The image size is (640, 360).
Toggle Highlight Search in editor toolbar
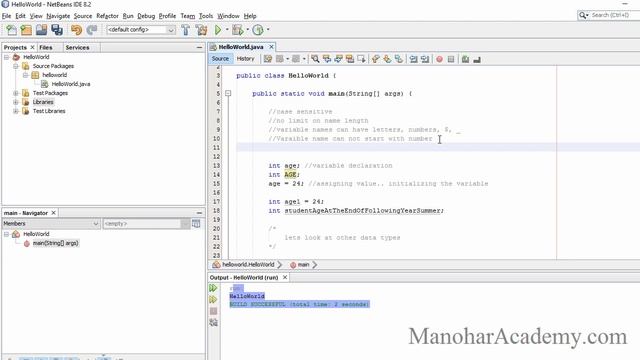tap(350, 59)
